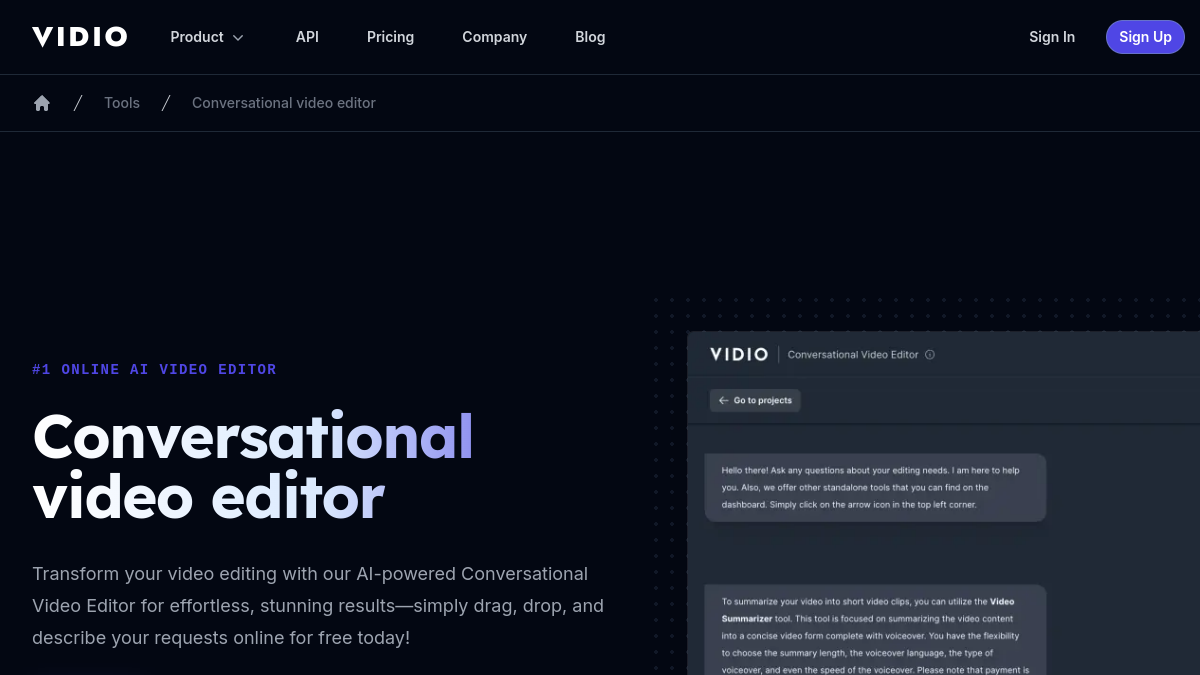
Task: Click the editor preview screenshot thumbnail
Action: point(943,503)
